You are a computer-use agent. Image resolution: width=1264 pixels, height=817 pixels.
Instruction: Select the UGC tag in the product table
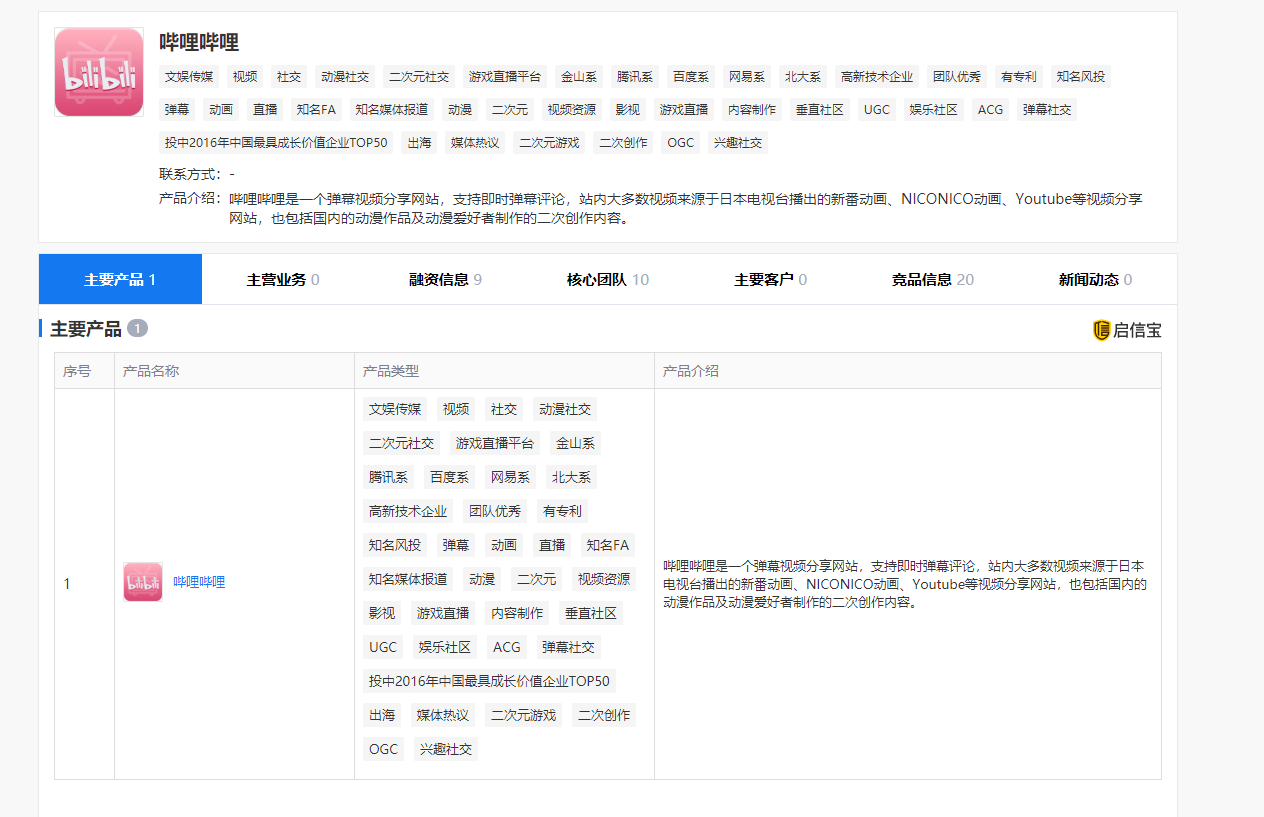[383, 647]
